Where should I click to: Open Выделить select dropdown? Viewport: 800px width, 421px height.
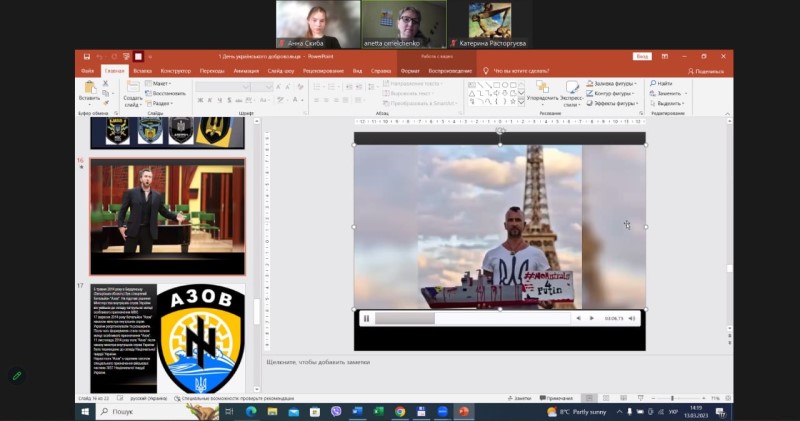pos(666,103)
